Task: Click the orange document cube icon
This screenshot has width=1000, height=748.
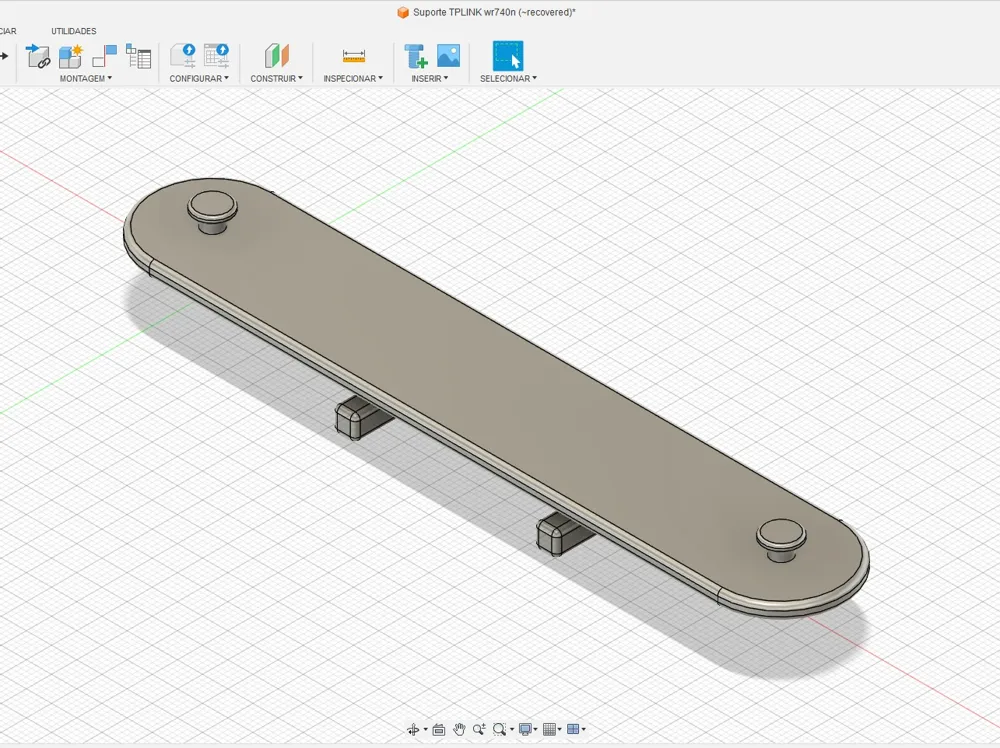Action: 403,13
